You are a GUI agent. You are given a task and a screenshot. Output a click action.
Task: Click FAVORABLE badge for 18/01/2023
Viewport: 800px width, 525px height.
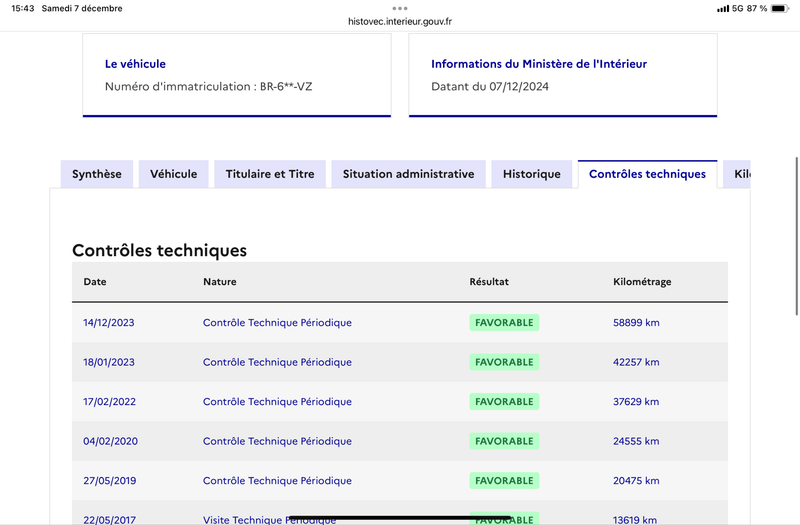[504, 362]
